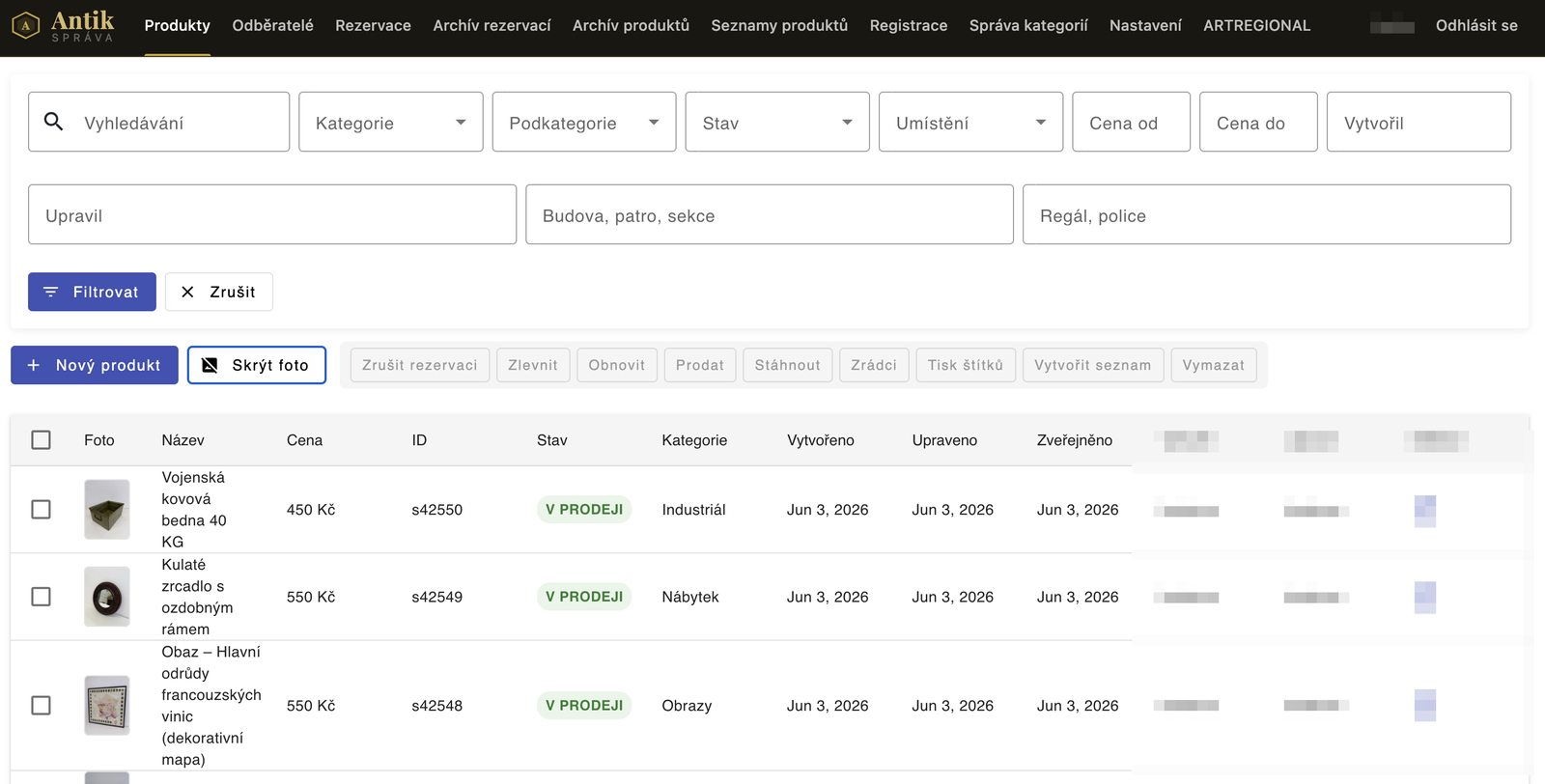
Task: Click the Stav column header
Action: (552, 440)
